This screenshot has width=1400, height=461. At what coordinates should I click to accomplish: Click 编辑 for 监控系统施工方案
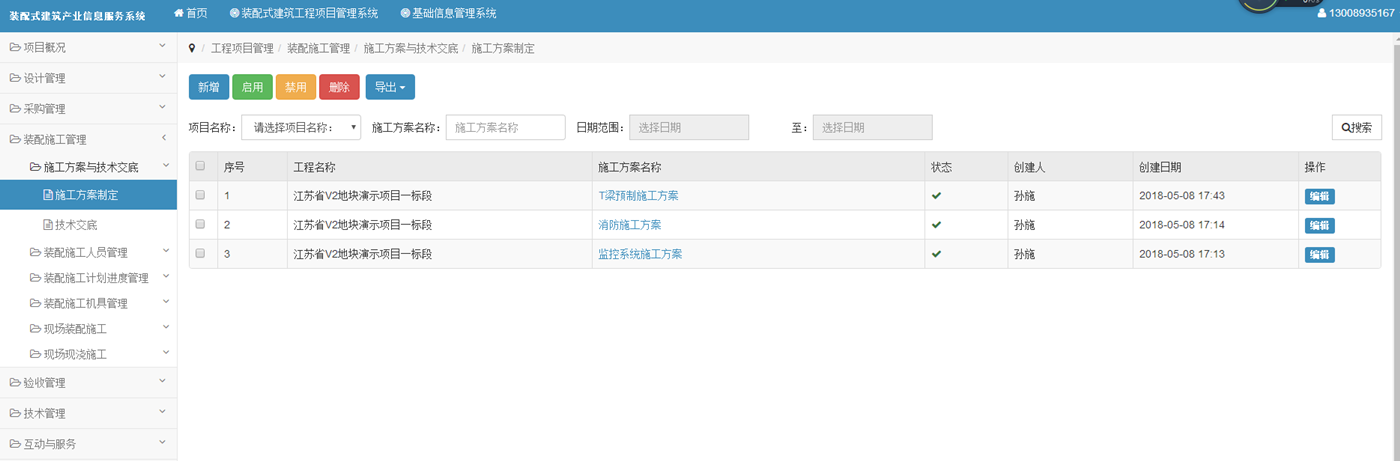click(1319, 255)
